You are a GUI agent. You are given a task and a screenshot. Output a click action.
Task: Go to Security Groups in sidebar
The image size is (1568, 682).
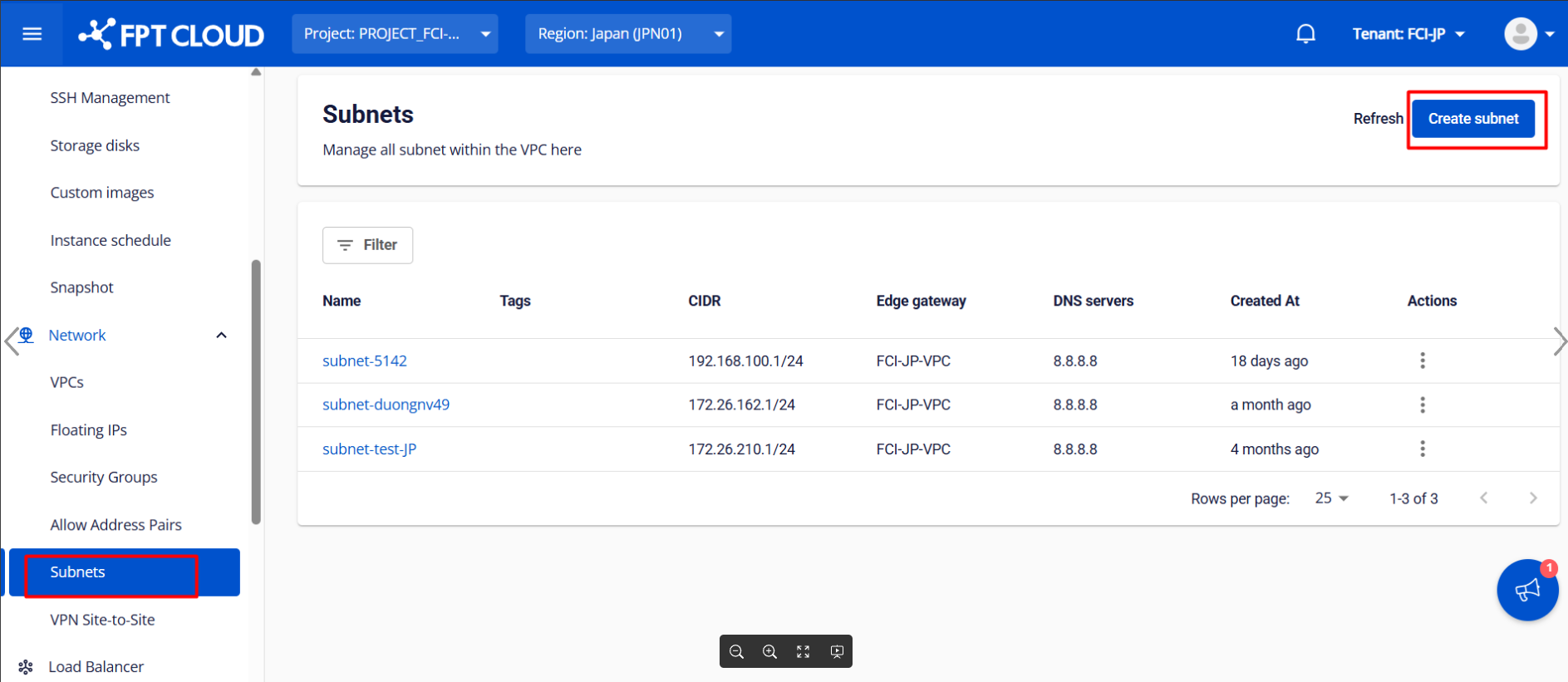pos(104,478)
